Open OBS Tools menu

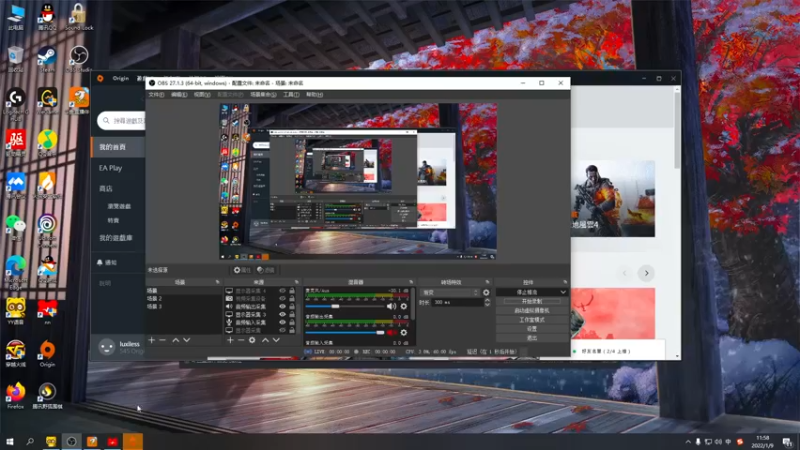coord(291,94)
